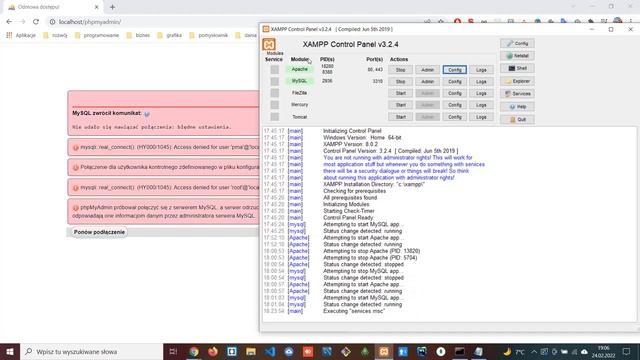Open the 'rozwój' bookmarks folder
This screenshot has width=640, height=360.
point(55,35)
